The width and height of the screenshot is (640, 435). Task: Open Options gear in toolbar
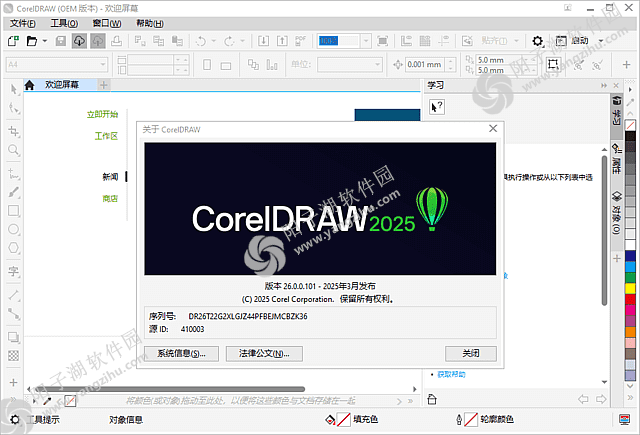538,41
